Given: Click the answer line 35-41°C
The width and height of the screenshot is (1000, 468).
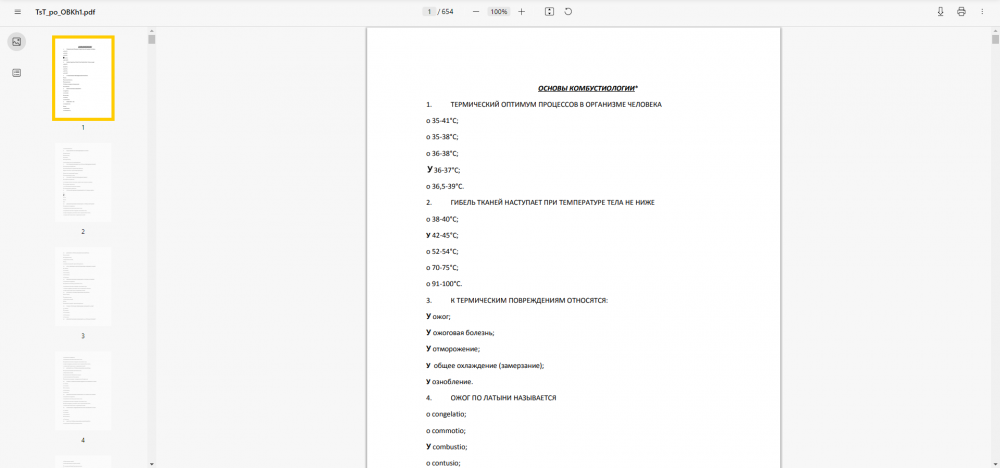Looking at the screenshot, I should 442,121.
